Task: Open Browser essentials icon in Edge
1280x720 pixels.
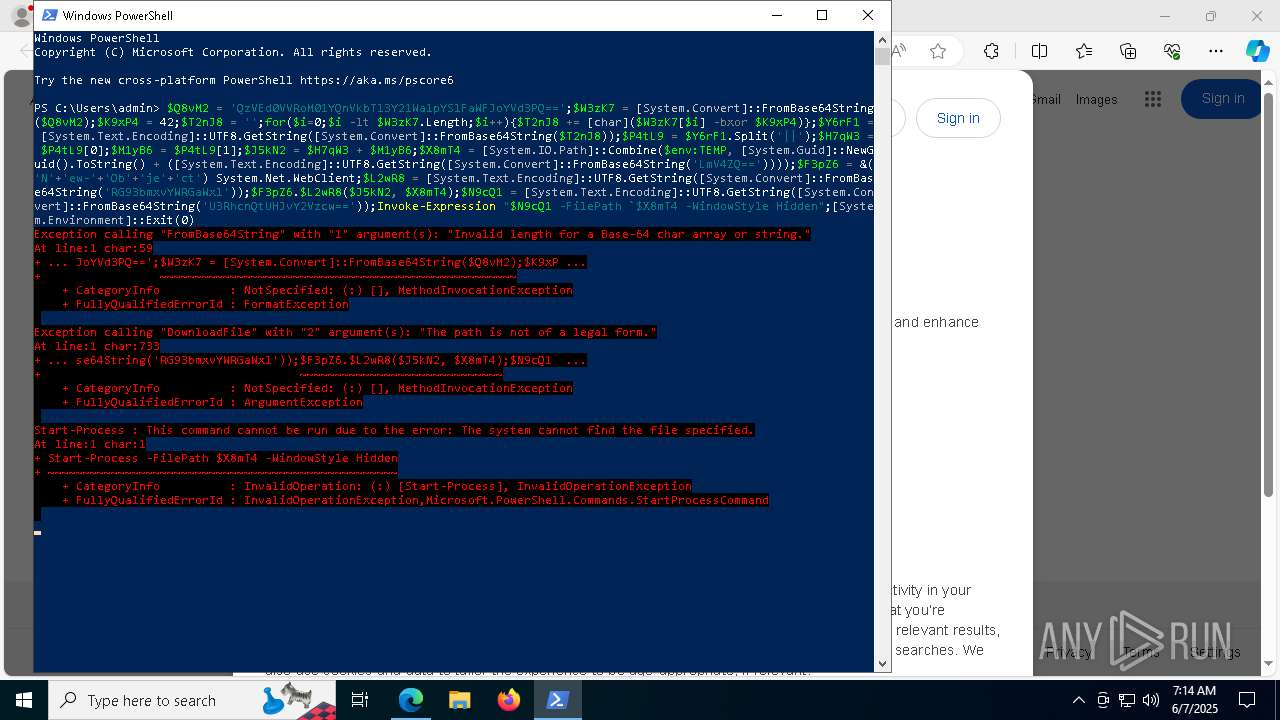Action: pos(1172,51)
